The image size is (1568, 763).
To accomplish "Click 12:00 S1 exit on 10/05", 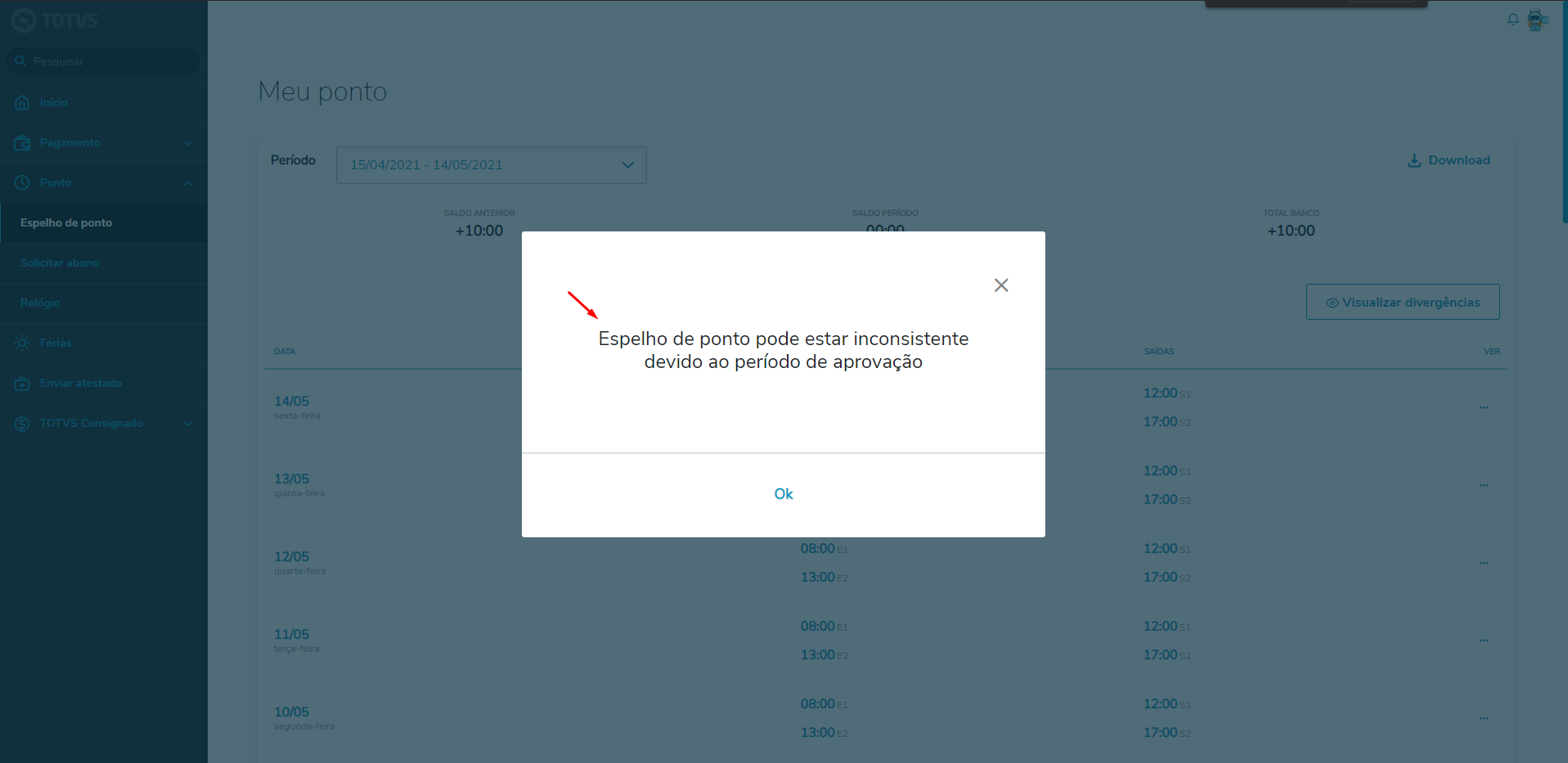I will [x=1167, y=704].
